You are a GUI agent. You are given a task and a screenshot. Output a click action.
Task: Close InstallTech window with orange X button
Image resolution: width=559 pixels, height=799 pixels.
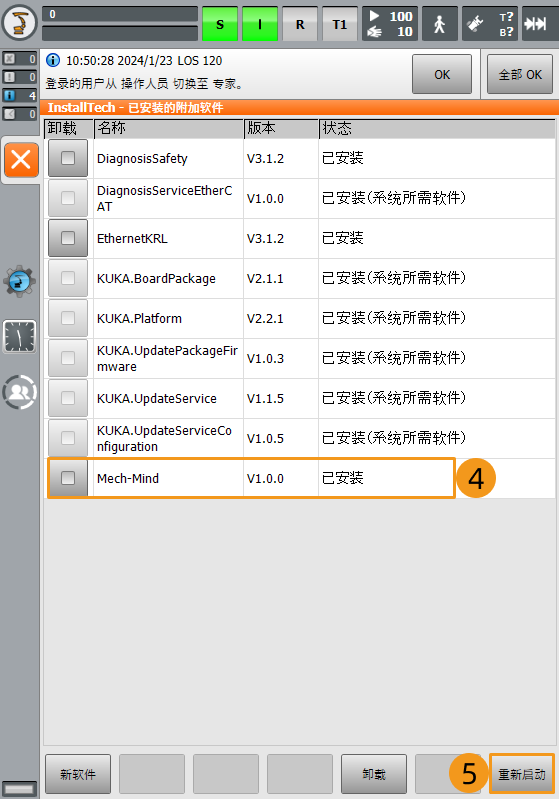click(21, 160)
